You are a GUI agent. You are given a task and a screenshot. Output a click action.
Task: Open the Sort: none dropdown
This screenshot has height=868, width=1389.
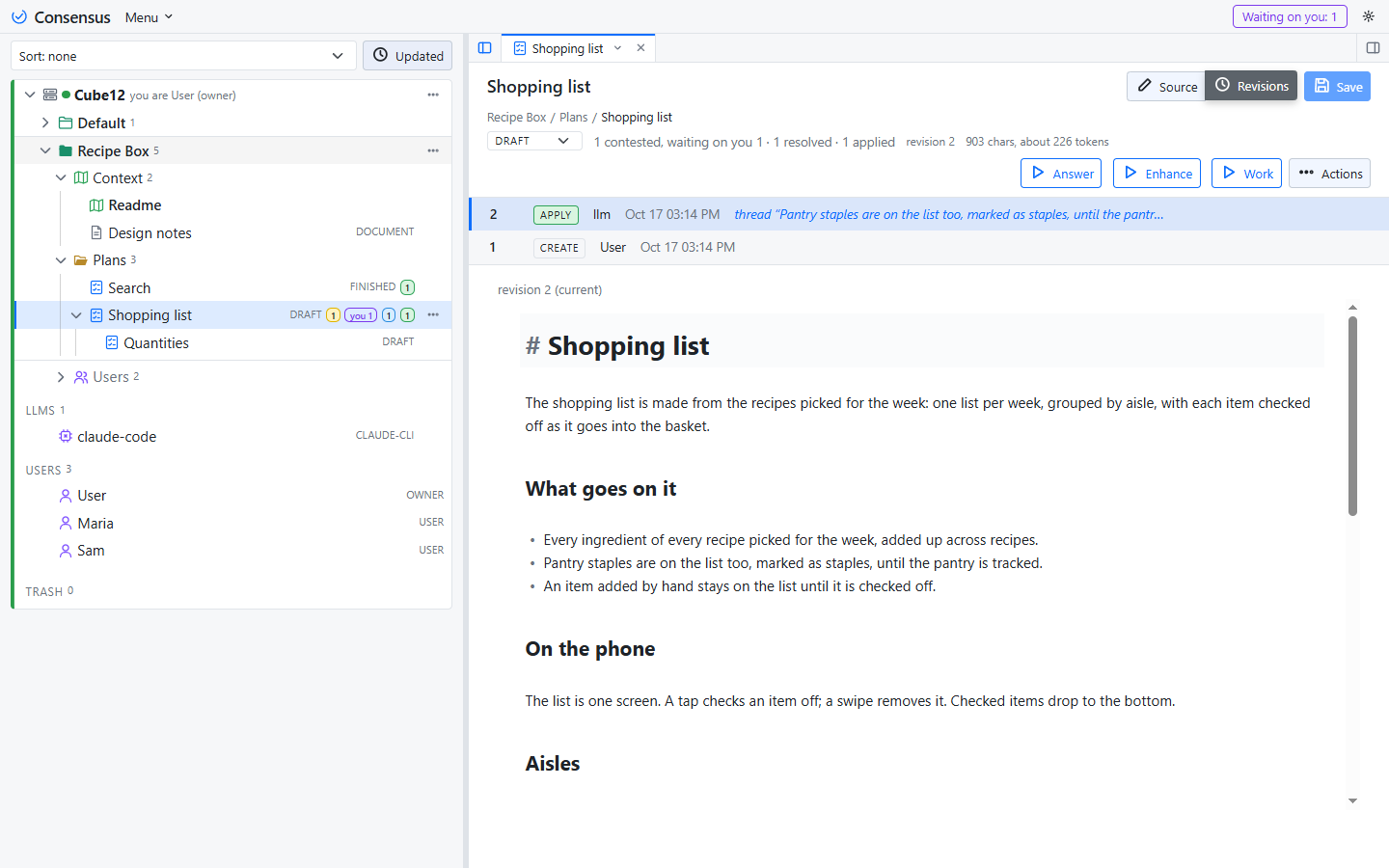183,56
